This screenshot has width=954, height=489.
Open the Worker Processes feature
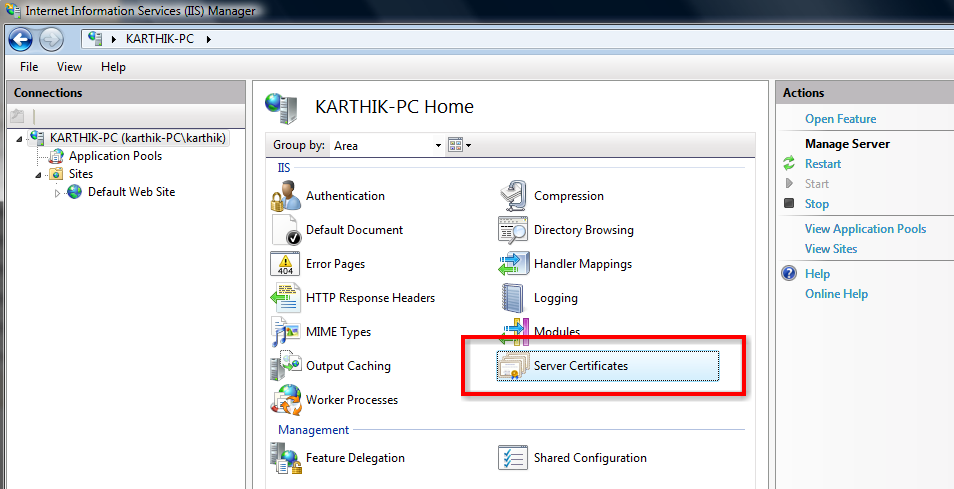pos(335,400)
